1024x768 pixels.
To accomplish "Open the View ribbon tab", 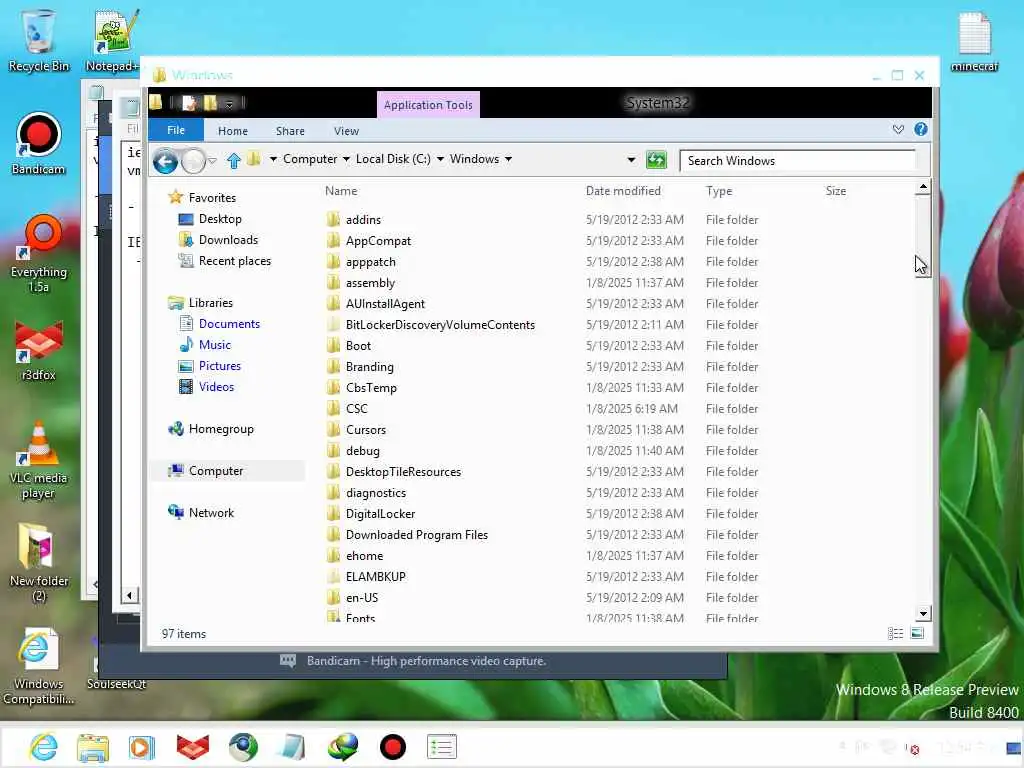I will tap(346, 131).
